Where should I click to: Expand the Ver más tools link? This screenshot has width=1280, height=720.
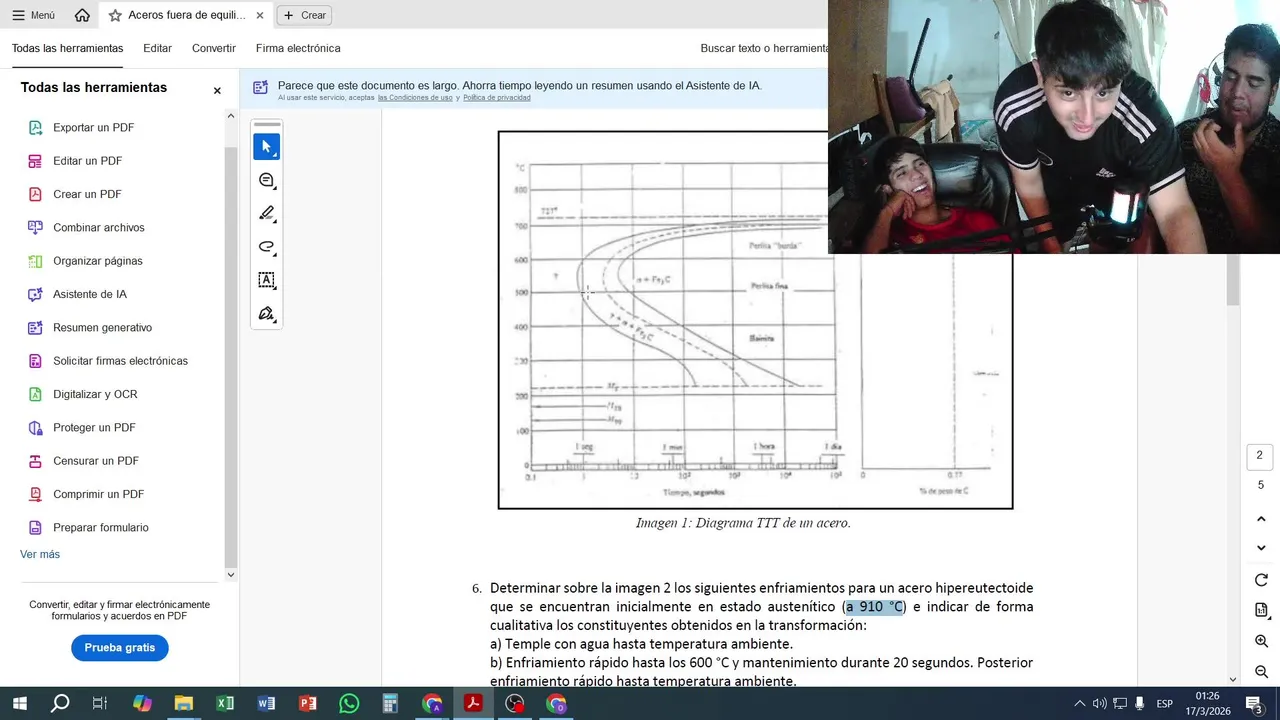coord(40,554)
